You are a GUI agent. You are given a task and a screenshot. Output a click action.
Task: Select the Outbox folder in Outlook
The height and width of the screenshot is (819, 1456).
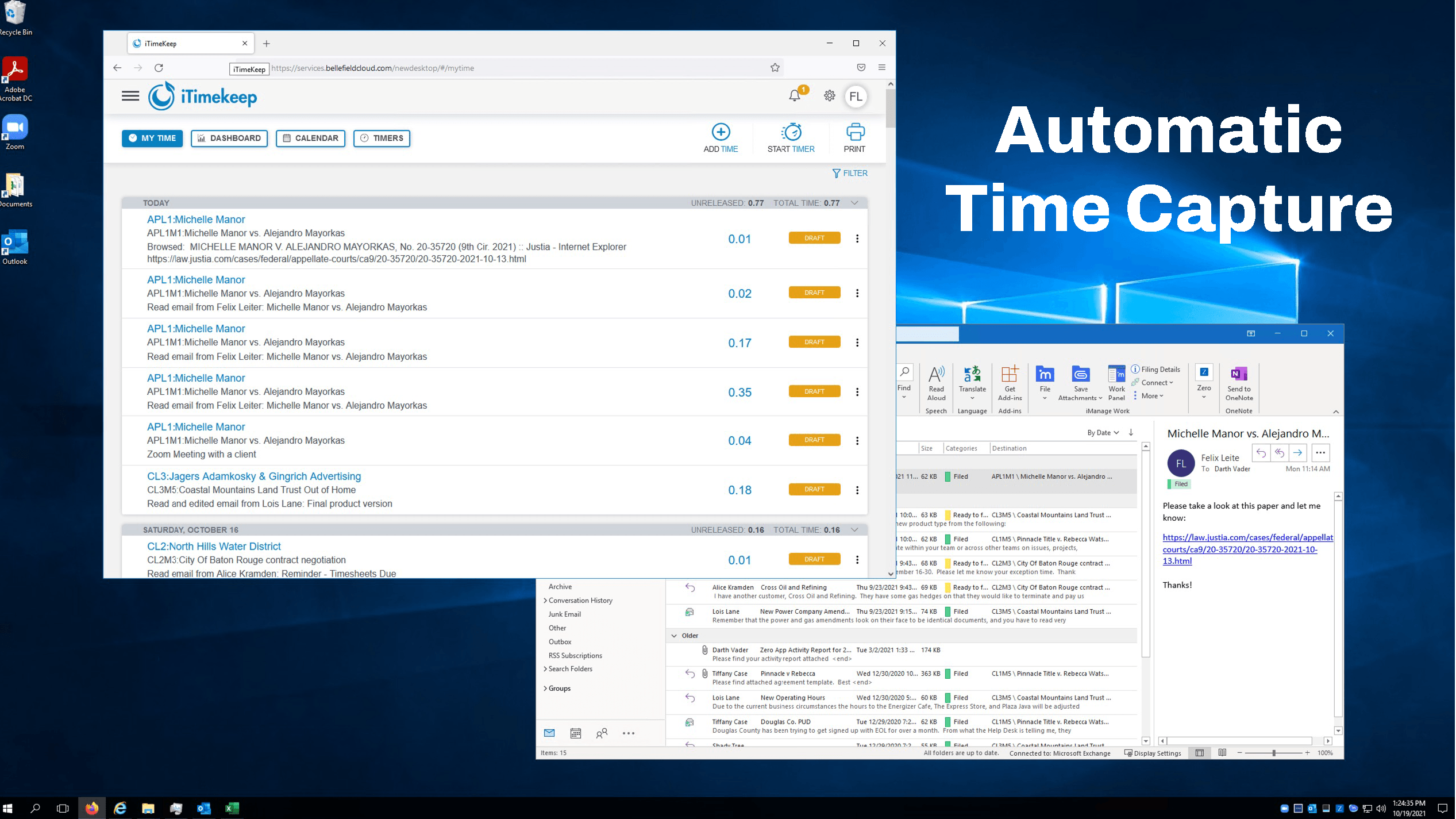[x=560, y=642]
